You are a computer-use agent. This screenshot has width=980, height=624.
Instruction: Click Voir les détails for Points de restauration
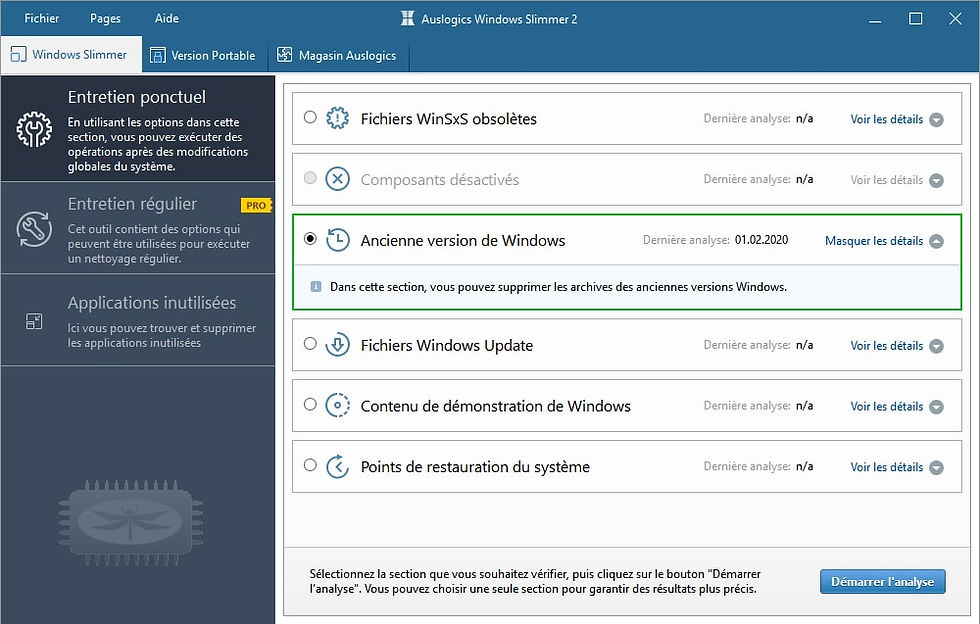coord(886,466)
